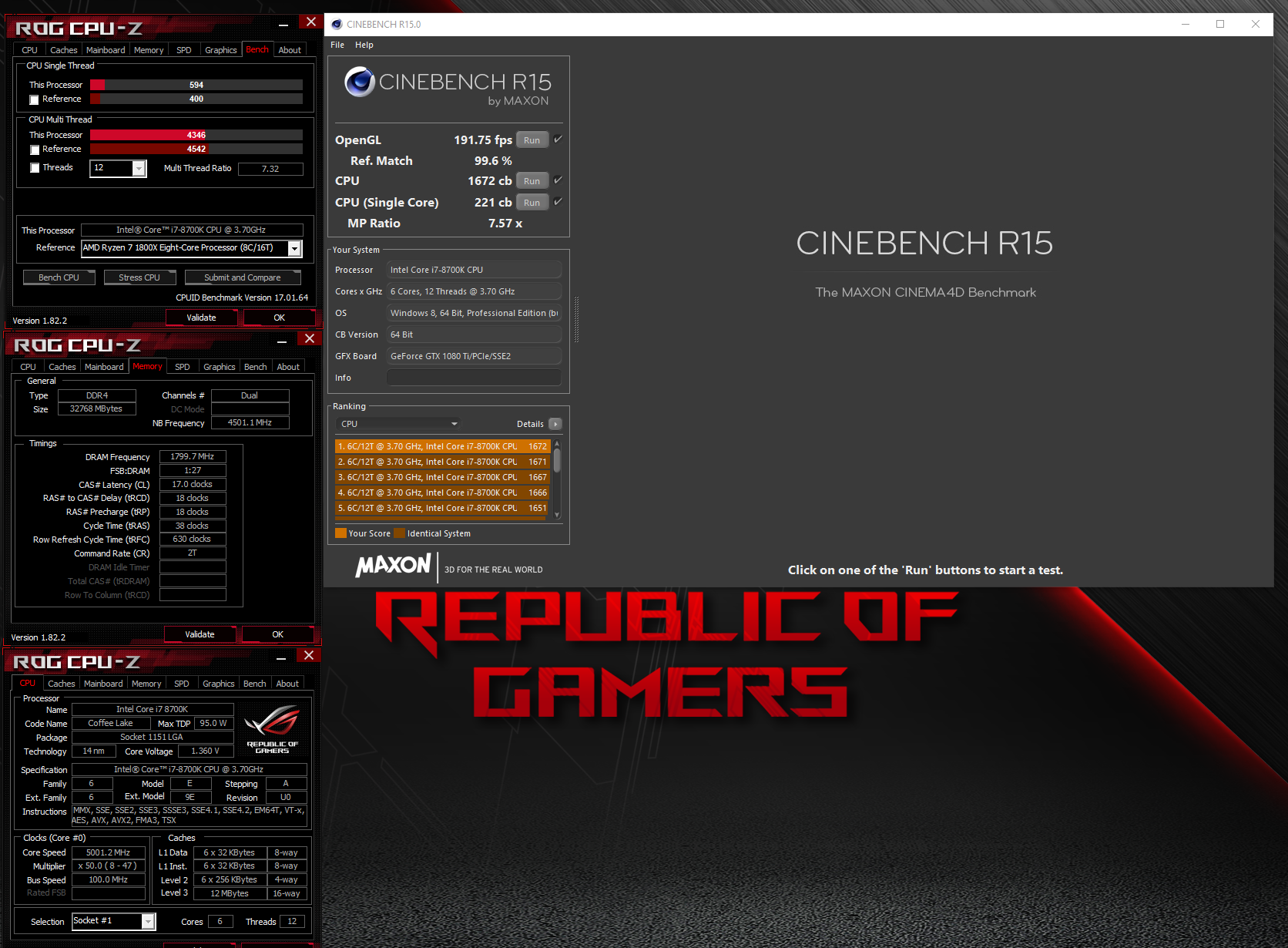Enable the Threads checkbox in Bench tab
The height and width of the screenshot is (948, 1288).
click(x=35, y=168)
